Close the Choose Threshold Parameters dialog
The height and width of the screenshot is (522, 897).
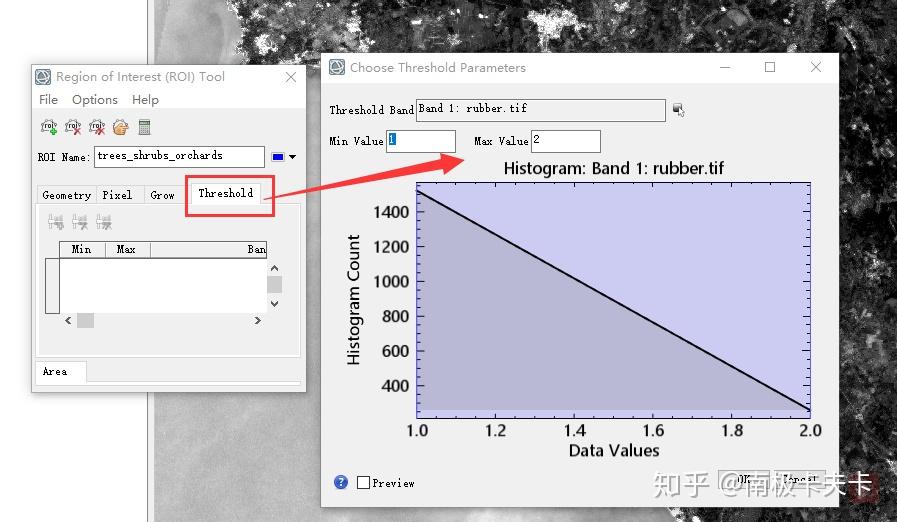point(816,67)
